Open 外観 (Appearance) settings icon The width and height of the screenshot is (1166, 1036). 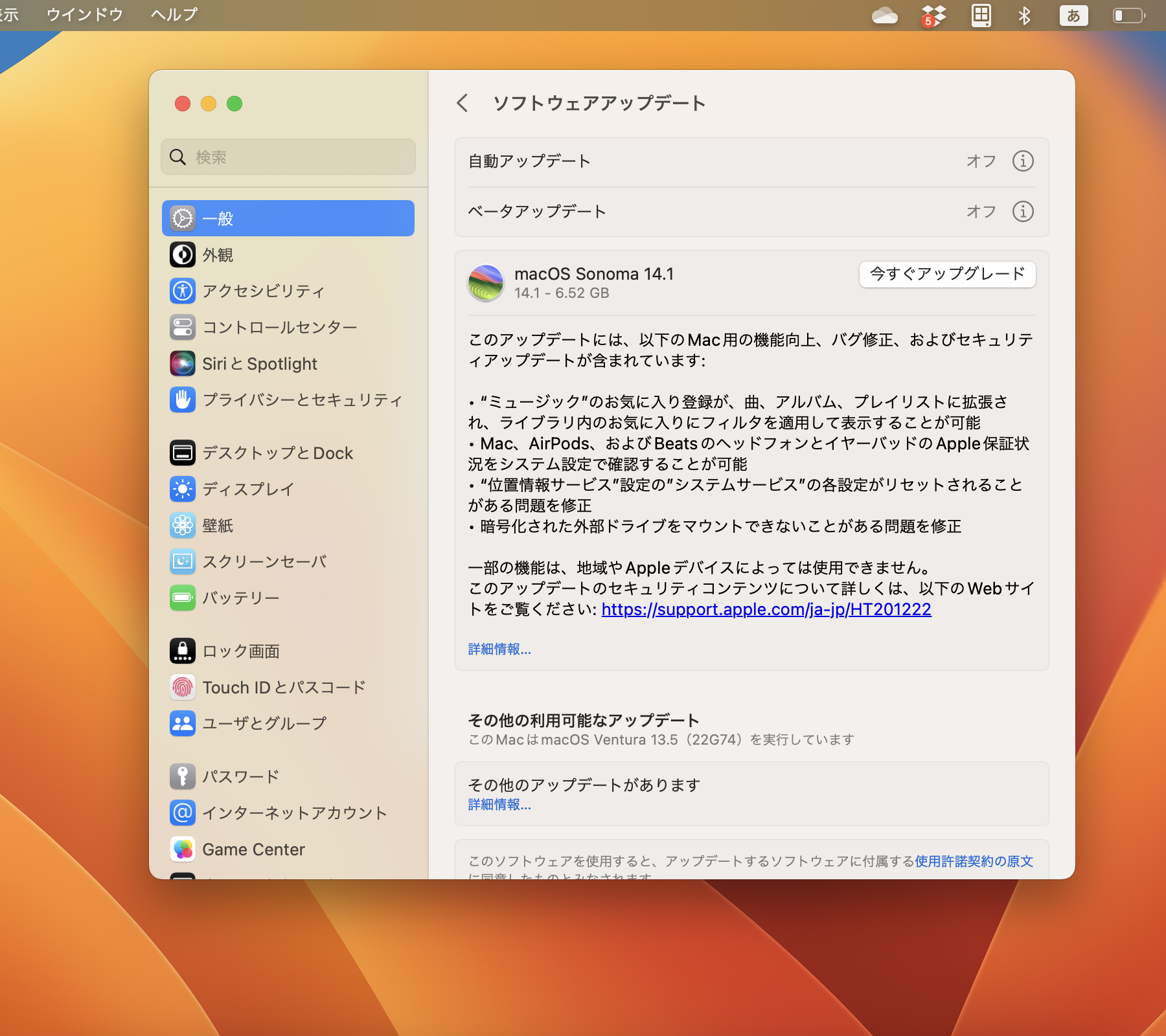(x=183, y=254)
